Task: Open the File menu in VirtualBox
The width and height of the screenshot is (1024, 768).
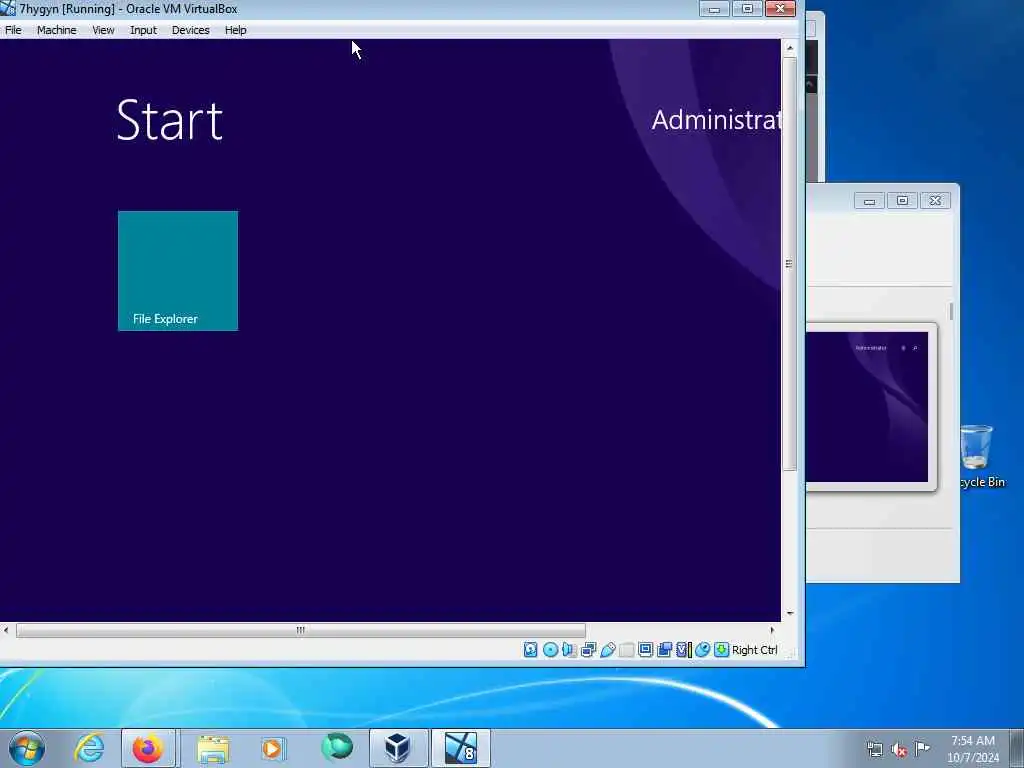Action: [x=13, y=30]
